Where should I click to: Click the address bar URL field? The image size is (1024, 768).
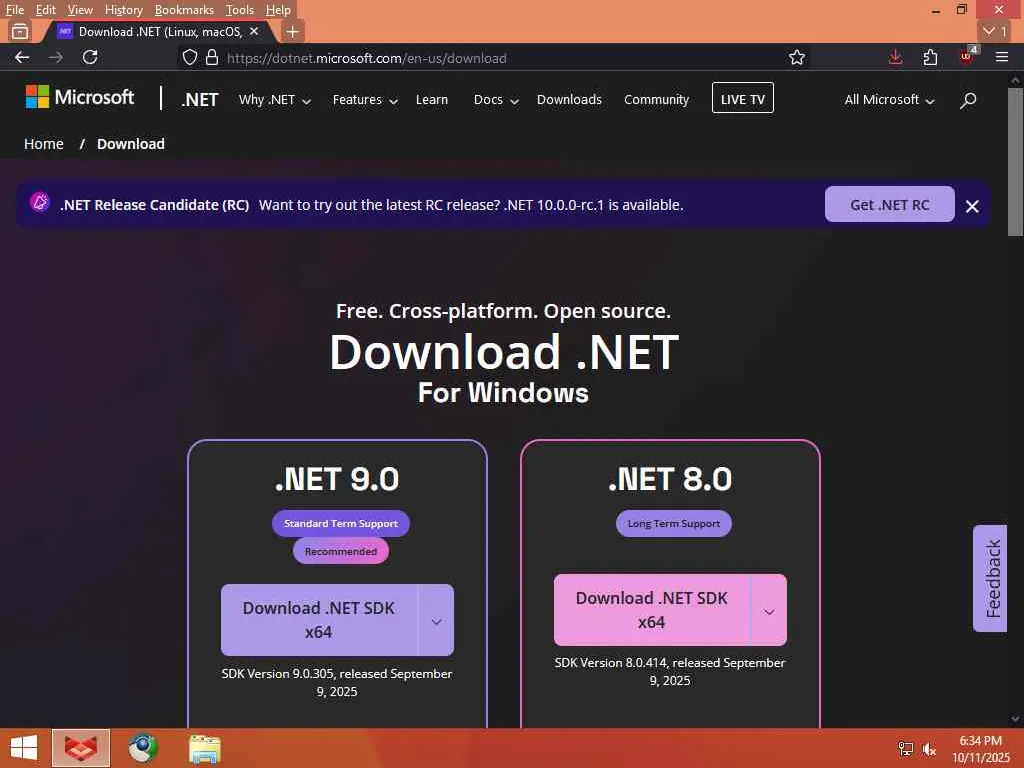496,58
